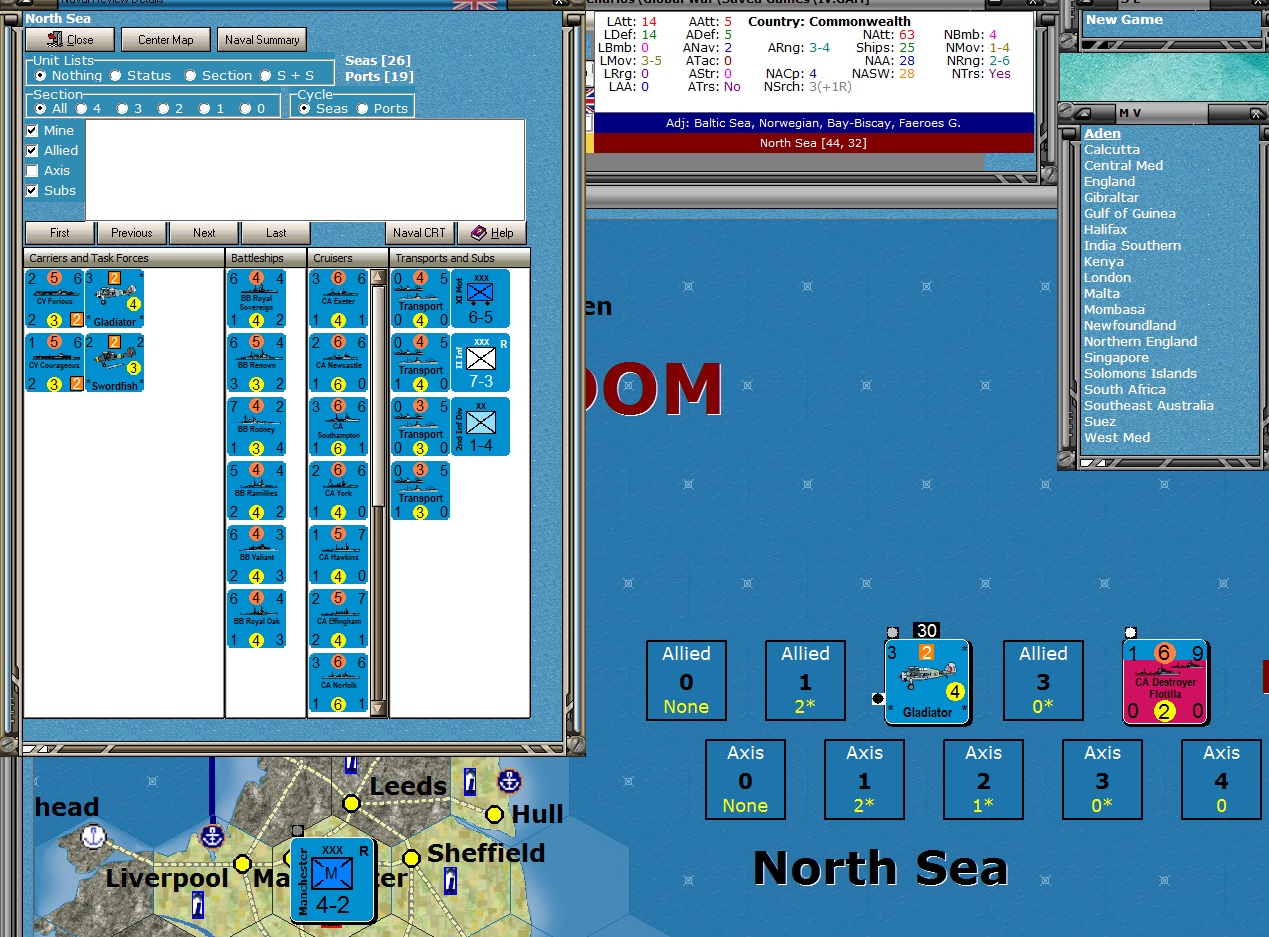Select the CV Furious carrier counter

[x=54, y=299]
